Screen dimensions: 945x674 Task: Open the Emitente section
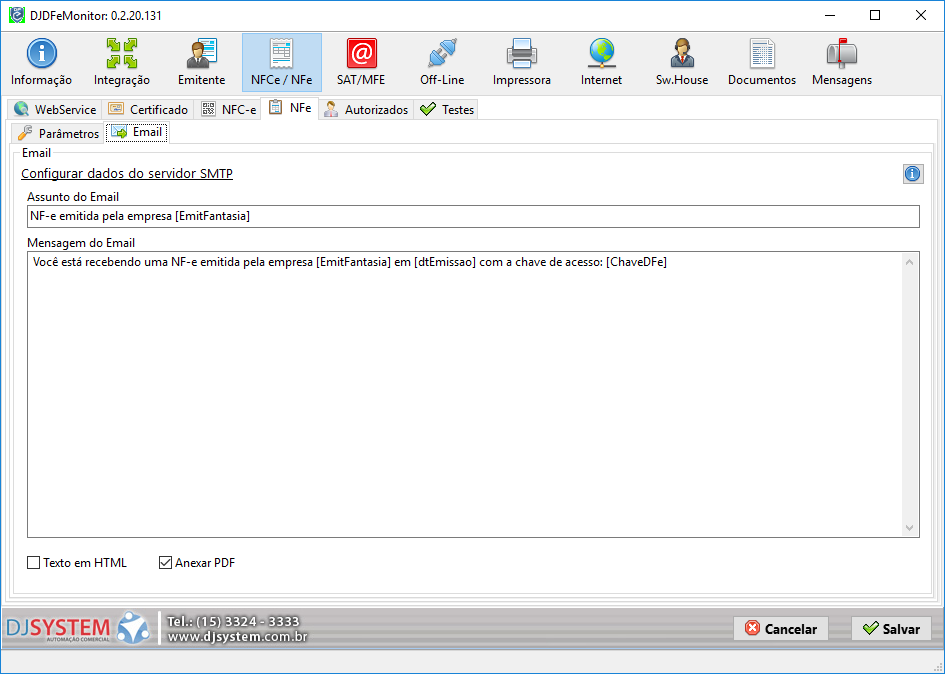pos(201,62)
